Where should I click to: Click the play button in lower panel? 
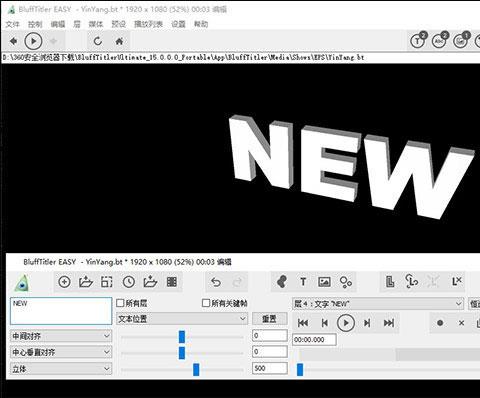point(346,323)
